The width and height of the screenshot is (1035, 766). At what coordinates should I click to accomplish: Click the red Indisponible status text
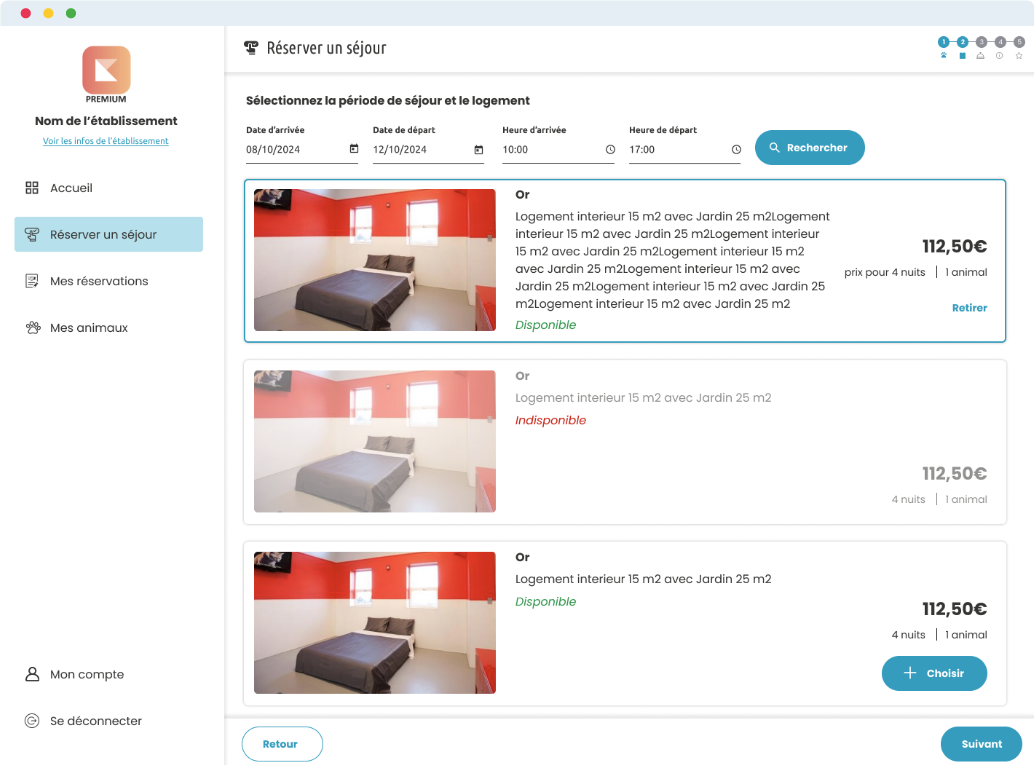(551, 420)
